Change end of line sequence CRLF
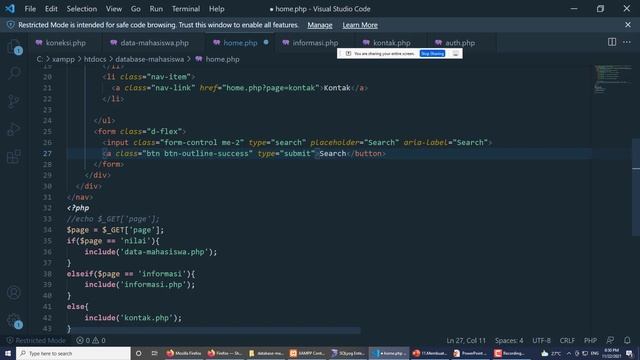Viewport: 640px width, 360px height. click(x=567, y=340)
